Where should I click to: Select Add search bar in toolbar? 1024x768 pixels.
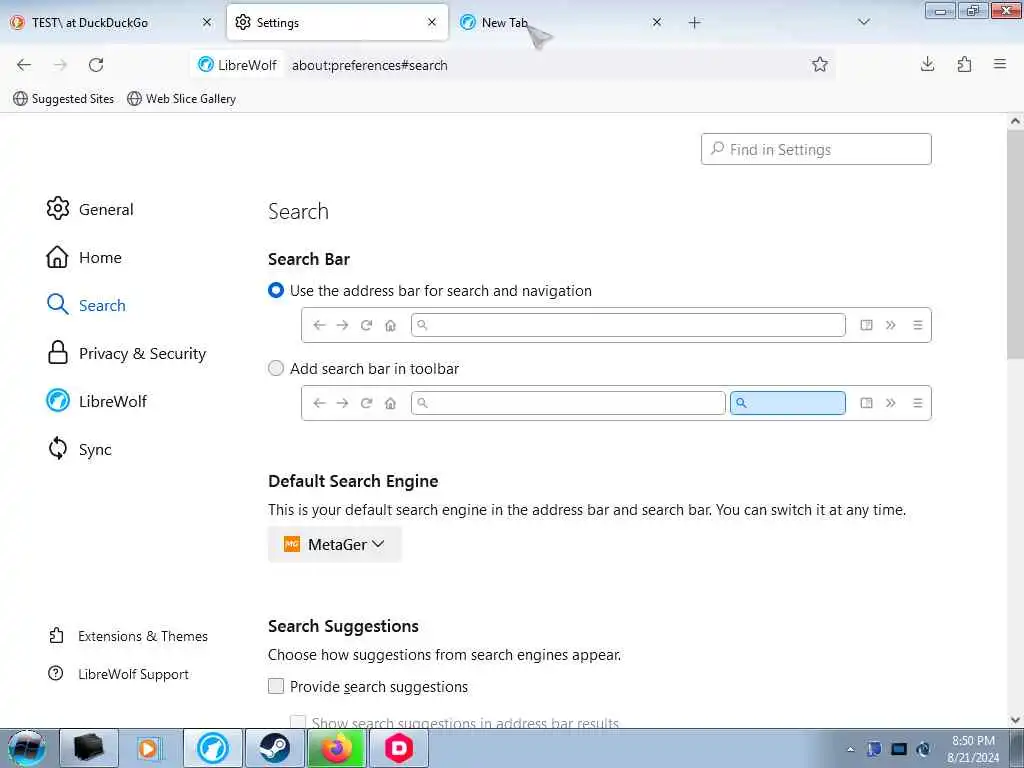click(276, 368)
